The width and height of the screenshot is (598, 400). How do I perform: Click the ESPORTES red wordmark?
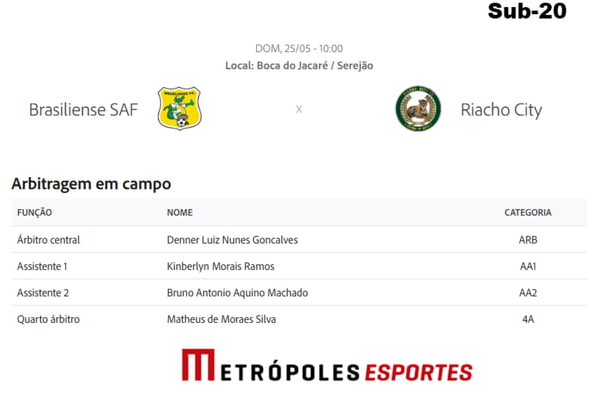click(x=418, y=373)
